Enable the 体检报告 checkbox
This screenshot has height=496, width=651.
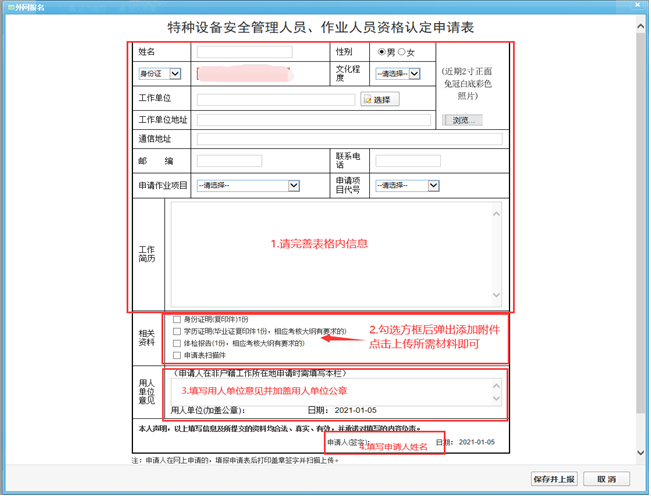(x=177, y=343)
